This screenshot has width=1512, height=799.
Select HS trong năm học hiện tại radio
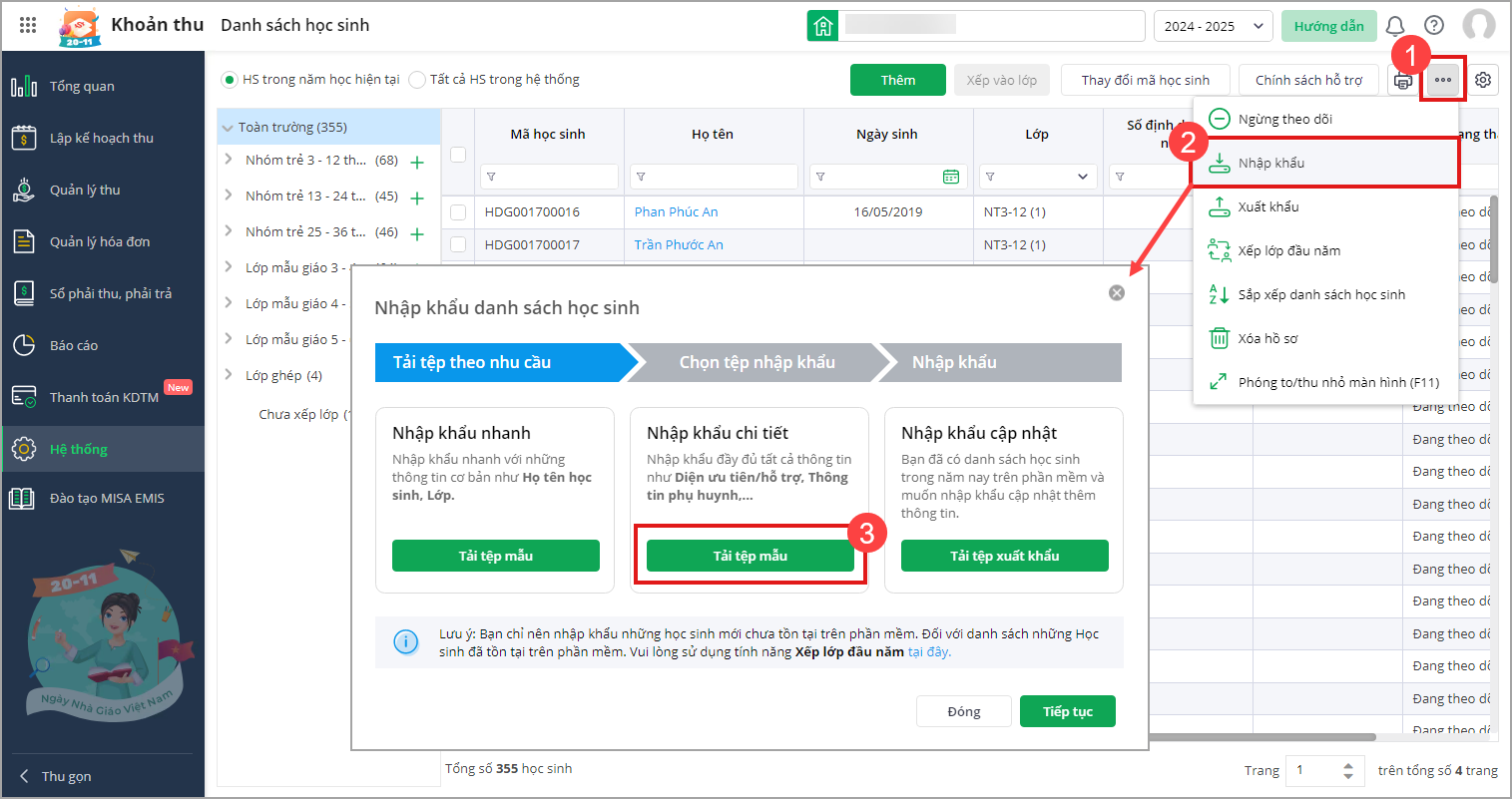click(x=230, y=80)
